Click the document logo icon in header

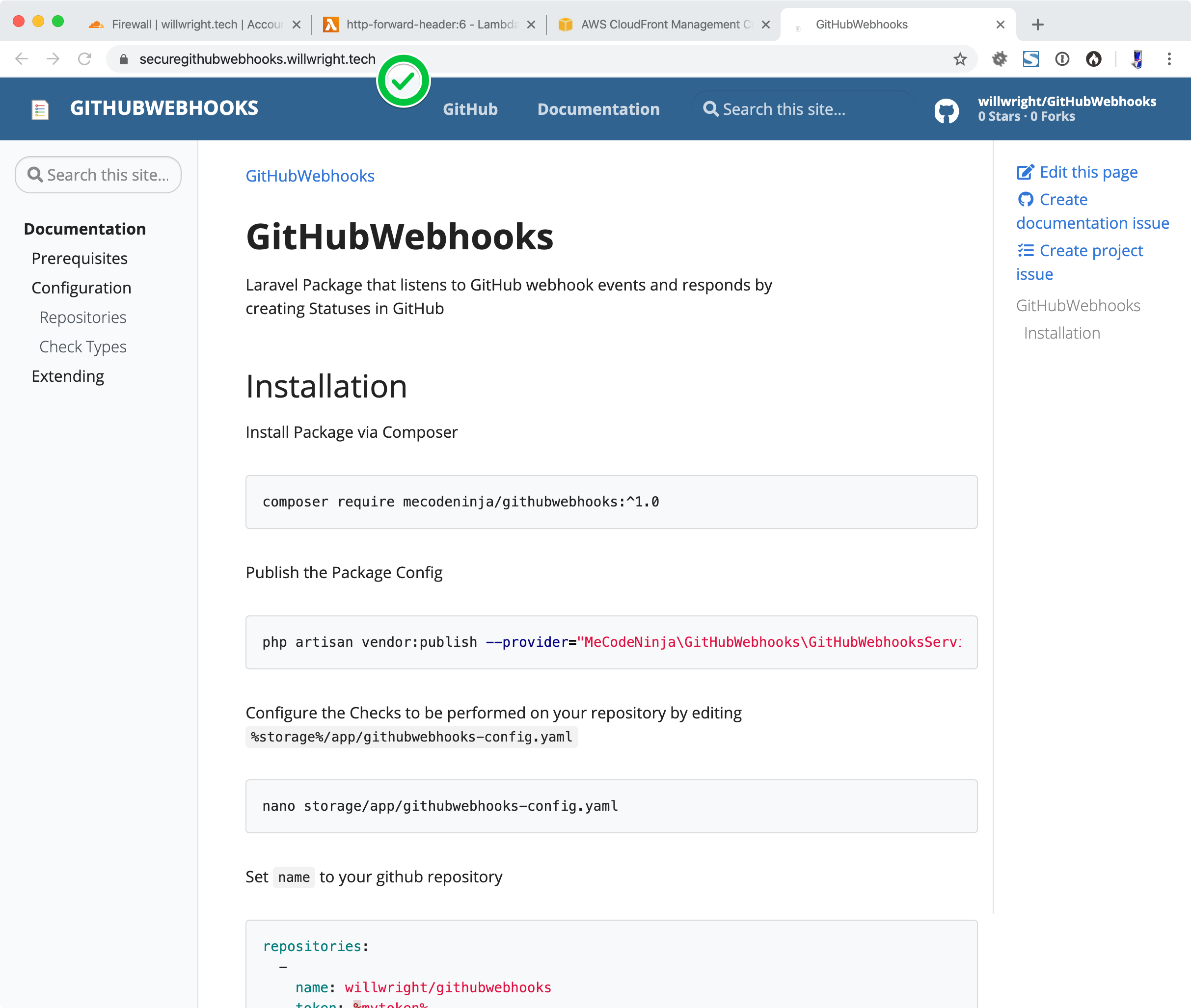click(x=40, y=109)
